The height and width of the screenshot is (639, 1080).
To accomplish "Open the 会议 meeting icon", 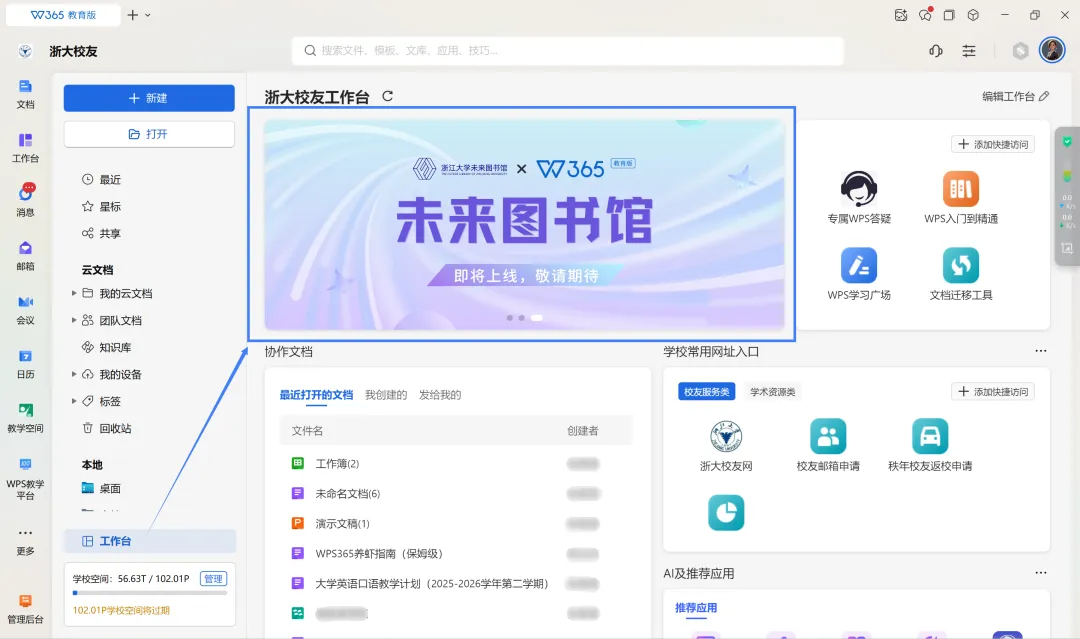I will pyautogui.click(x=25, y=310).
